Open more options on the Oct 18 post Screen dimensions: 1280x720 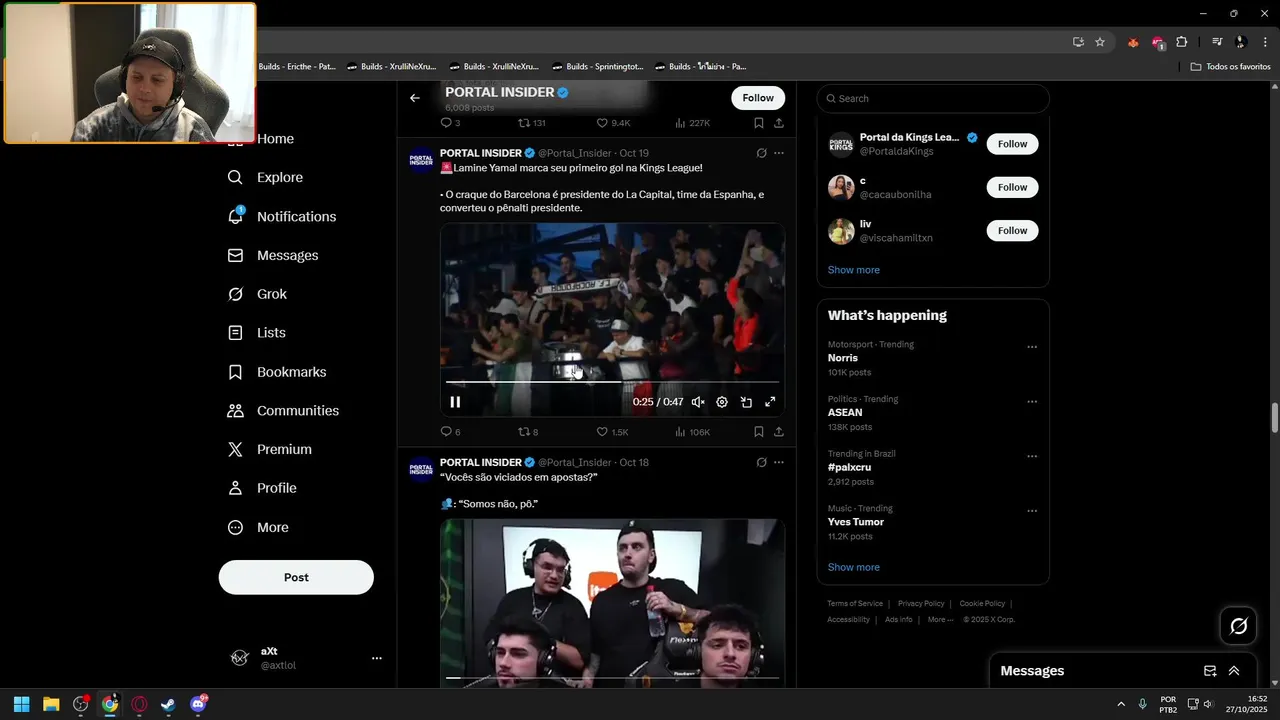click(x=779, y=462)
